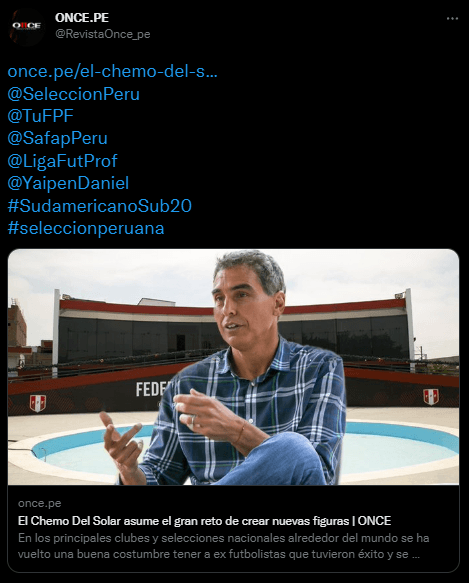Visit the @SeleccionPeru mention
This screenshot has height=583, width=469.
point(74,94)
